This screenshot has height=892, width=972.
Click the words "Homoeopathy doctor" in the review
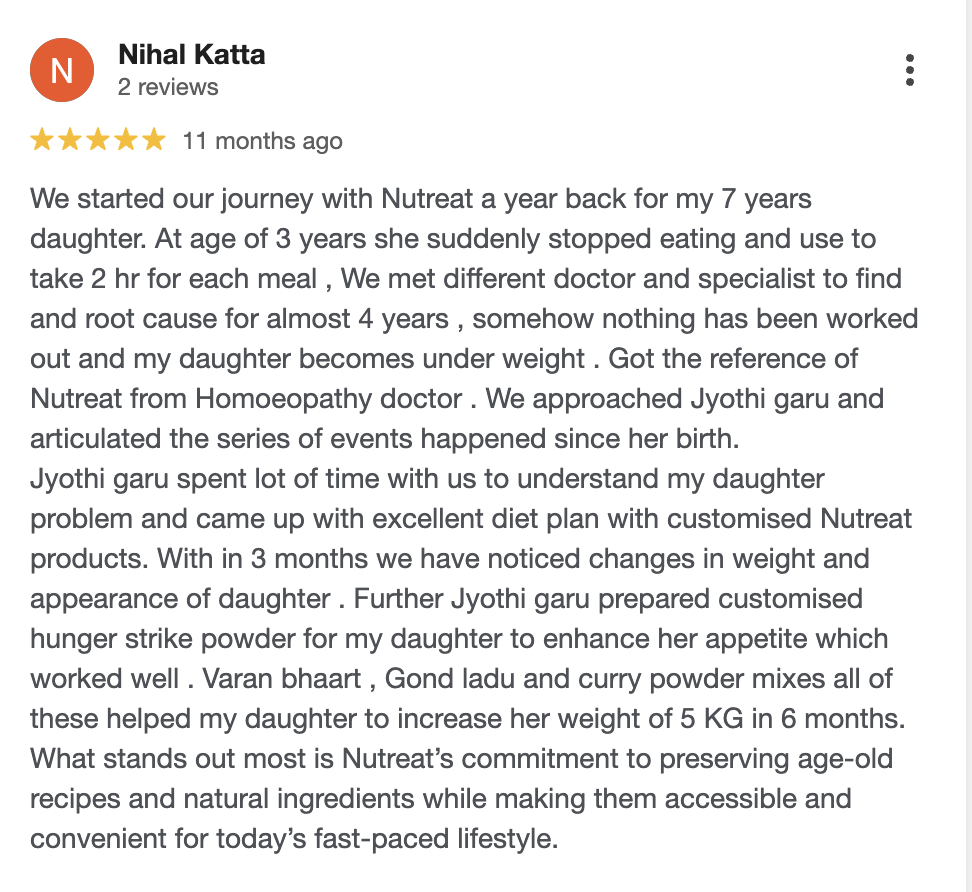click(x=329, y=399)
